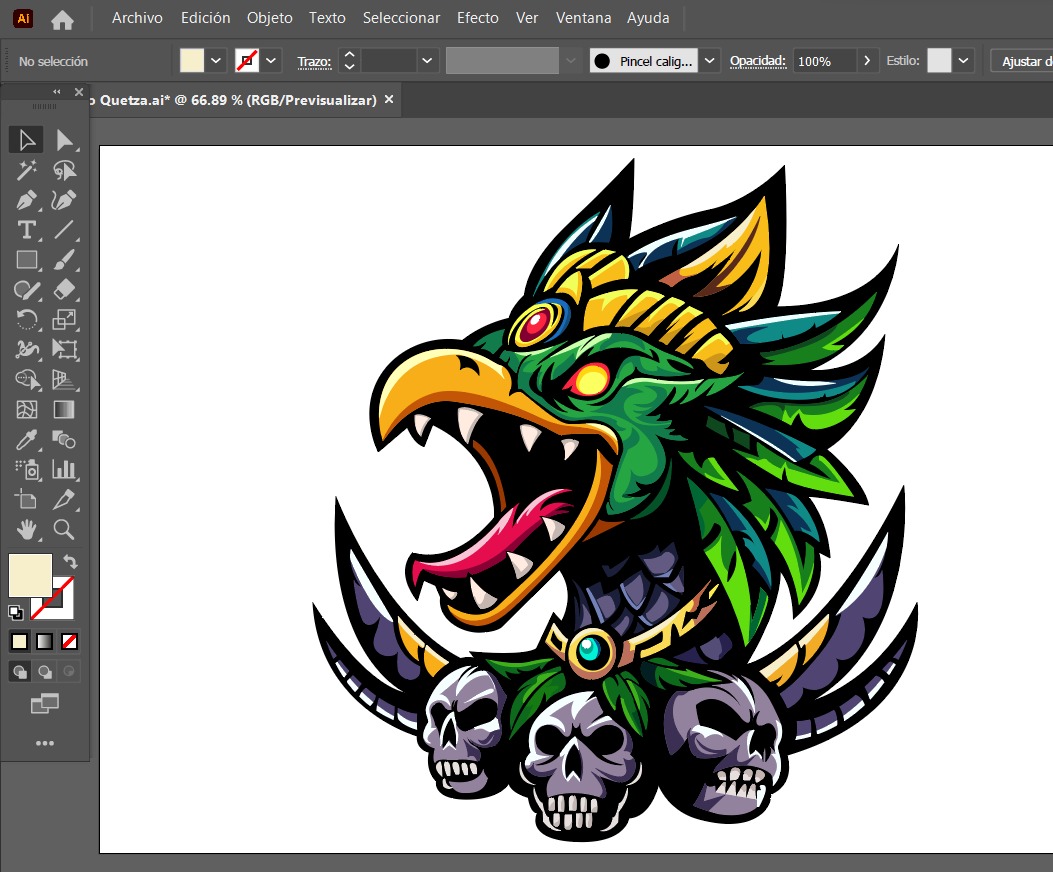
Task: Swap fill and stroke colors
Action: tap(70, 561)
